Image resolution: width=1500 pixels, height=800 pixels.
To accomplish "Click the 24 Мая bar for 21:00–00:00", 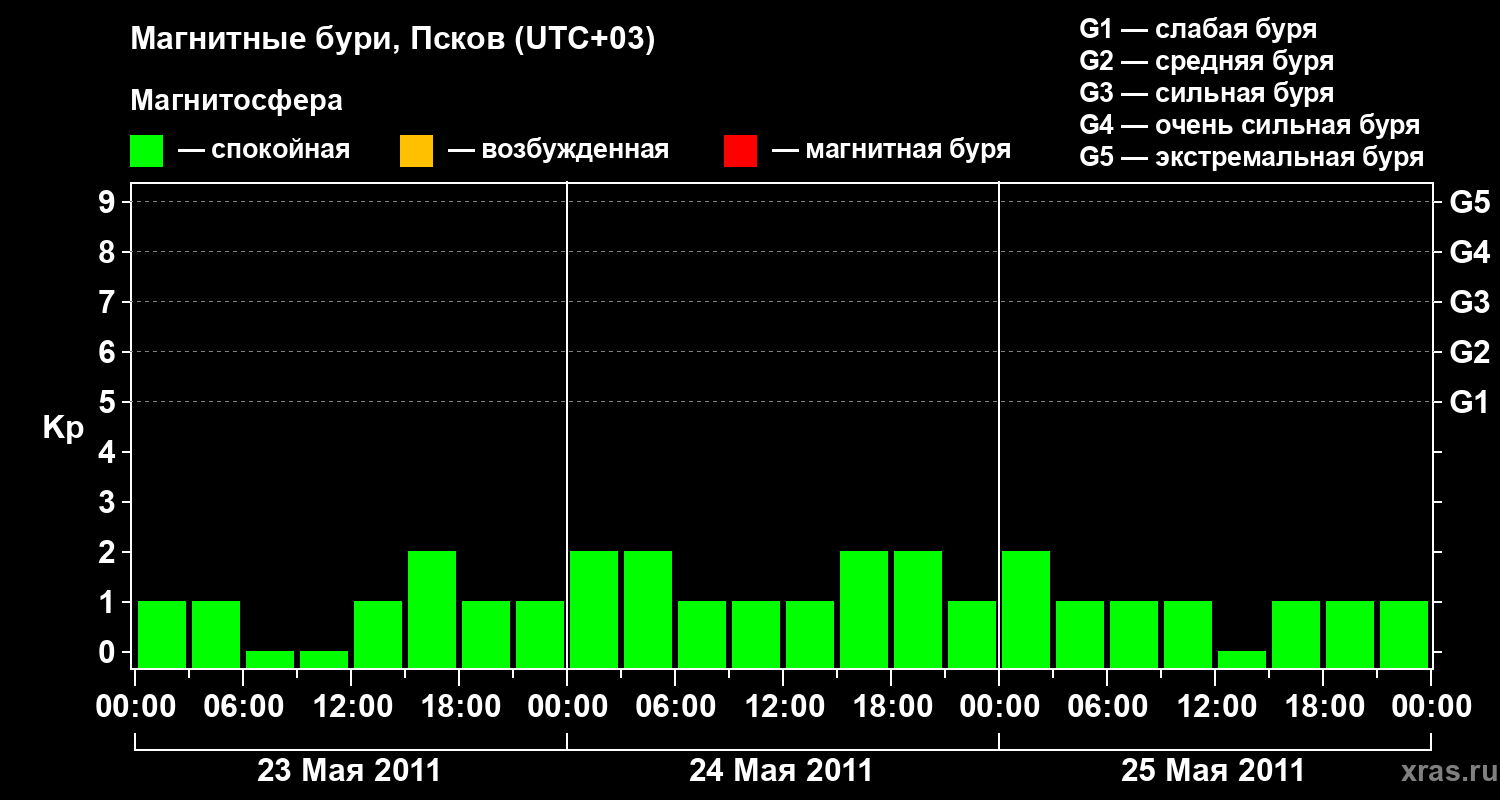I will pyautogui.click(x=972, y=634).
